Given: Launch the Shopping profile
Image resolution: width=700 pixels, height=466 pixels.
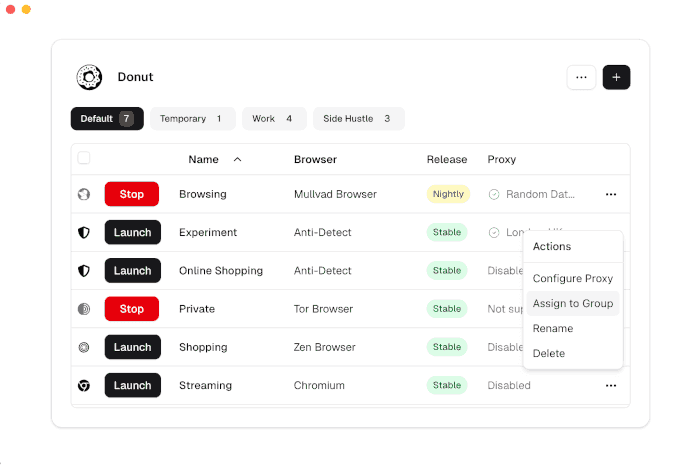Looking at the screenshot, I should (x=133, y=347).
